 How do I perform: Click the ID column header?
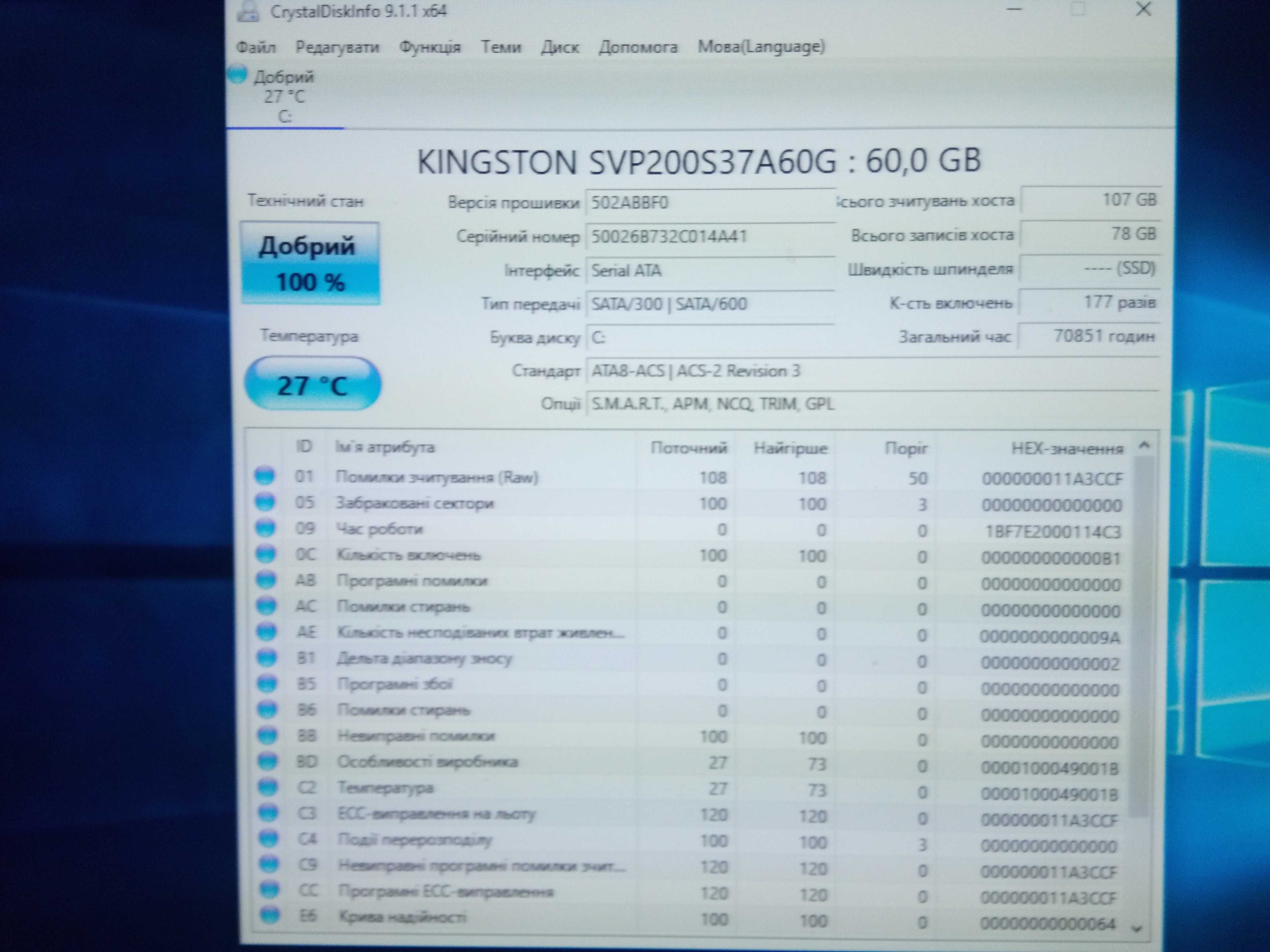pyautogui.click(x=304, y=446)
